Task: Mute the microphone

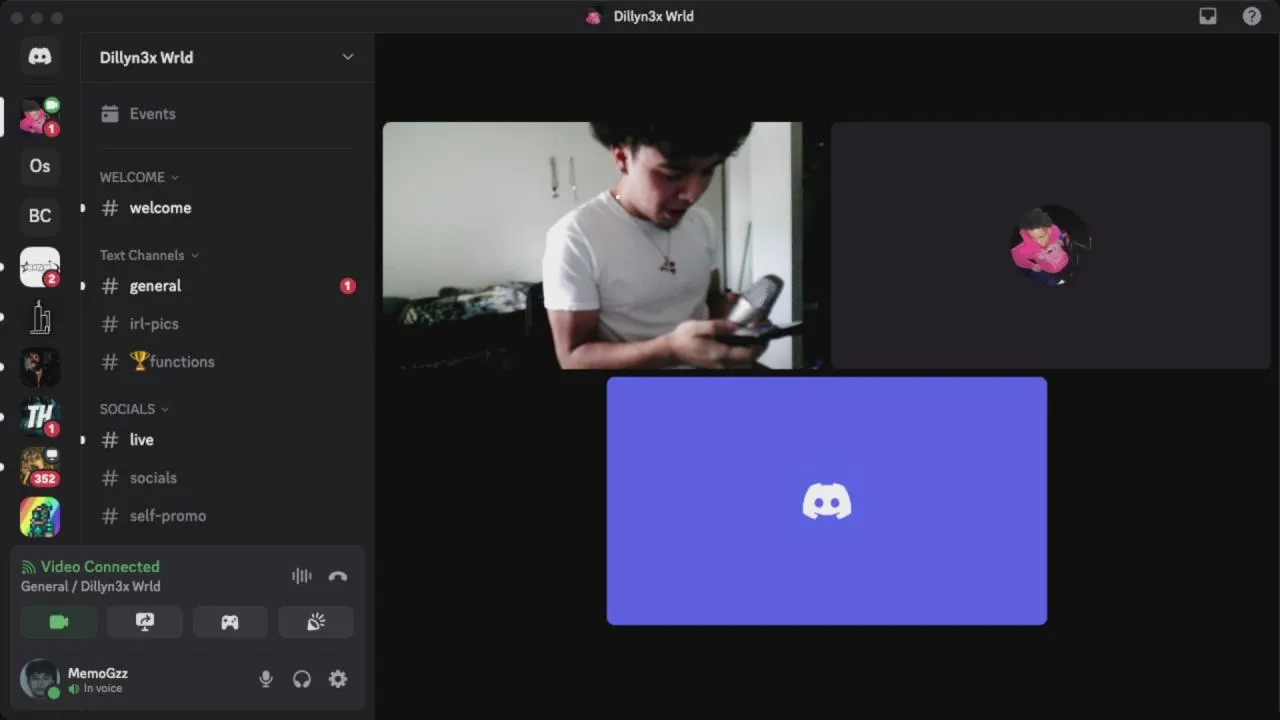Action: (x=266, y=679)
